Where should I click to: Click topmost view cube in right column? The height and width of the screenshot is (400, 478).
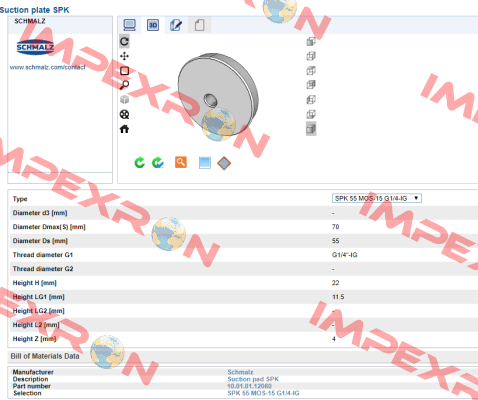(311, 41)
